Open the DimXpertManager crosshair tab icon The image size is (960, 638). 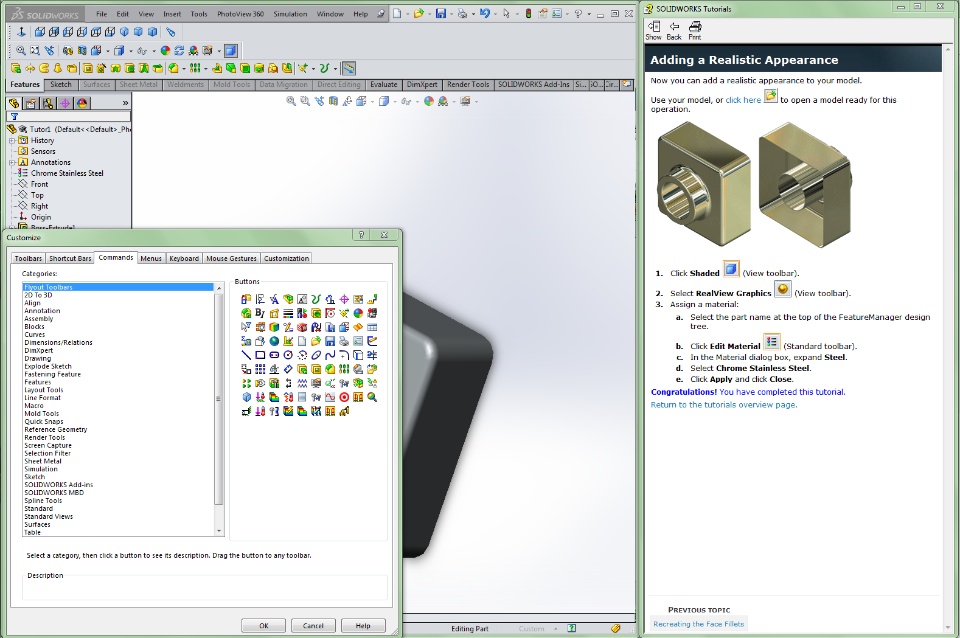65,103
